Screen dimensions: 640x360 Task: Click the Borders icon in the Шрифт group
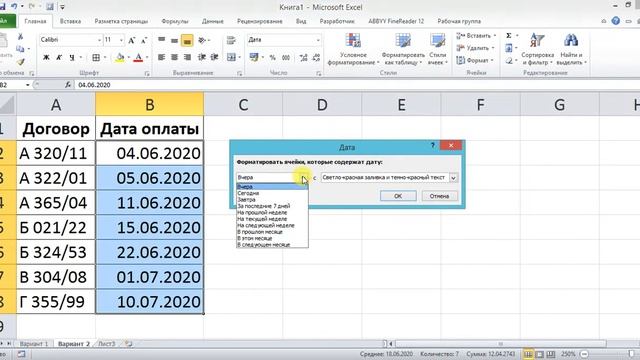pos(96,58)
